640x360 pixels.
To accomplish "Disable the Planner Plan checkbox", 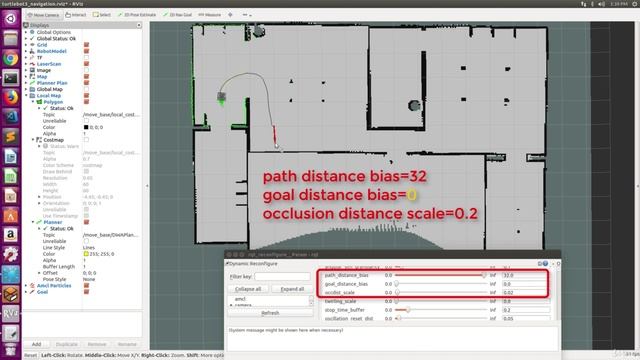I will tap(87, 83).
